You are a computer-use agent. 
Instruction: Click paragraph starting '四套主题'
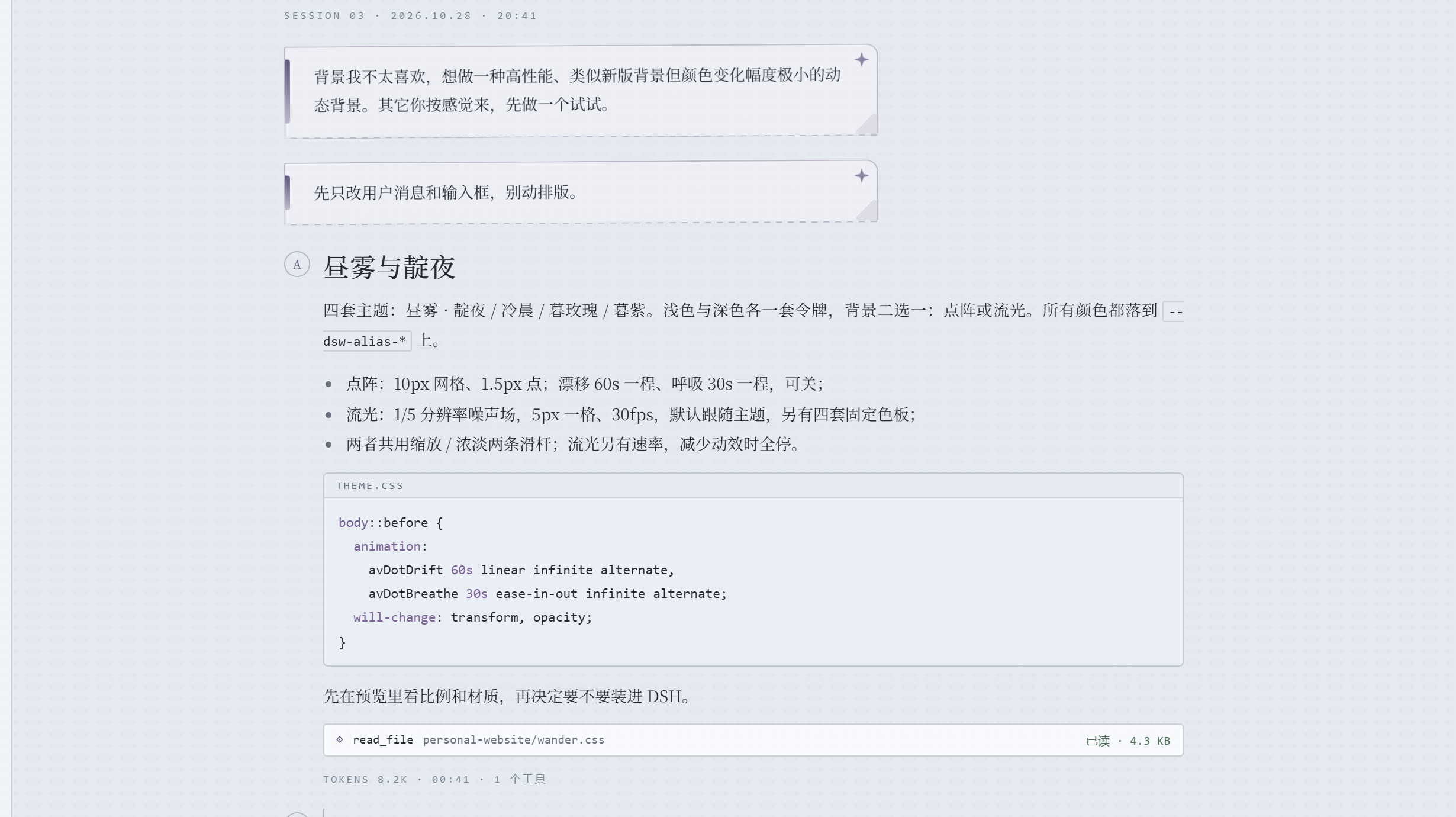pos(753,326)
